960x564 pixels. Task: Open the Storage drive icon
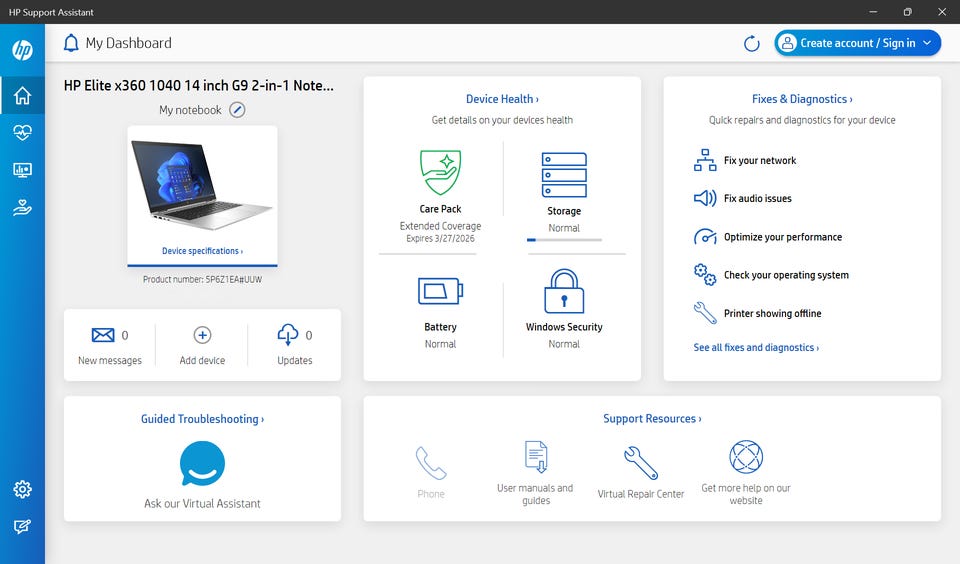564,175
